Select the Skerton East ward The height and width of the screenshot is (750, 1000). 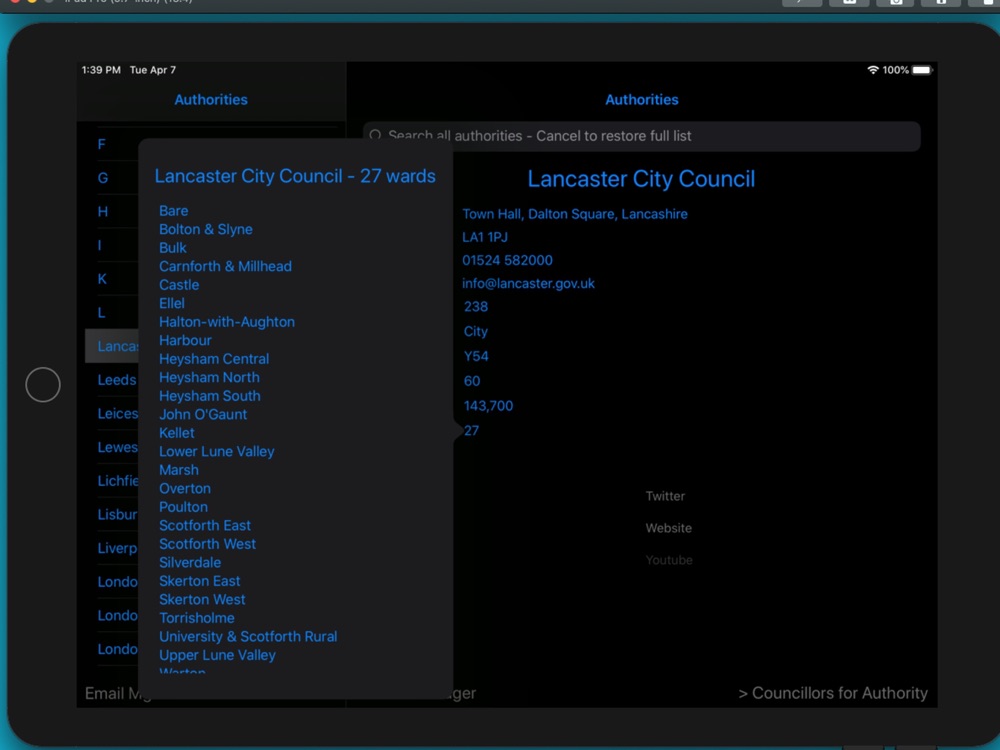pos(200,580)
